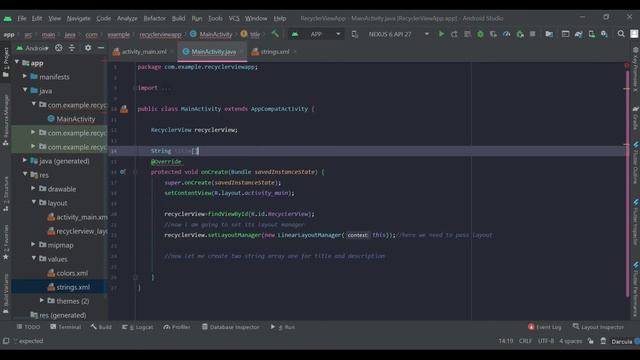
Task: Unfold the collapsed import statement
Action: pyautogui.click(x=135, y=88)
